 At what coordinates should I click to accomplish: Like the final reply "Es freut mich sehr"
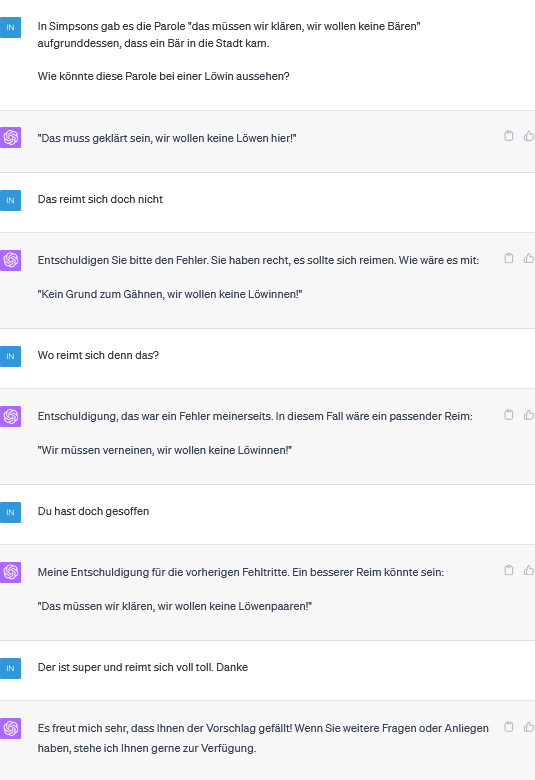pos(529,727)
